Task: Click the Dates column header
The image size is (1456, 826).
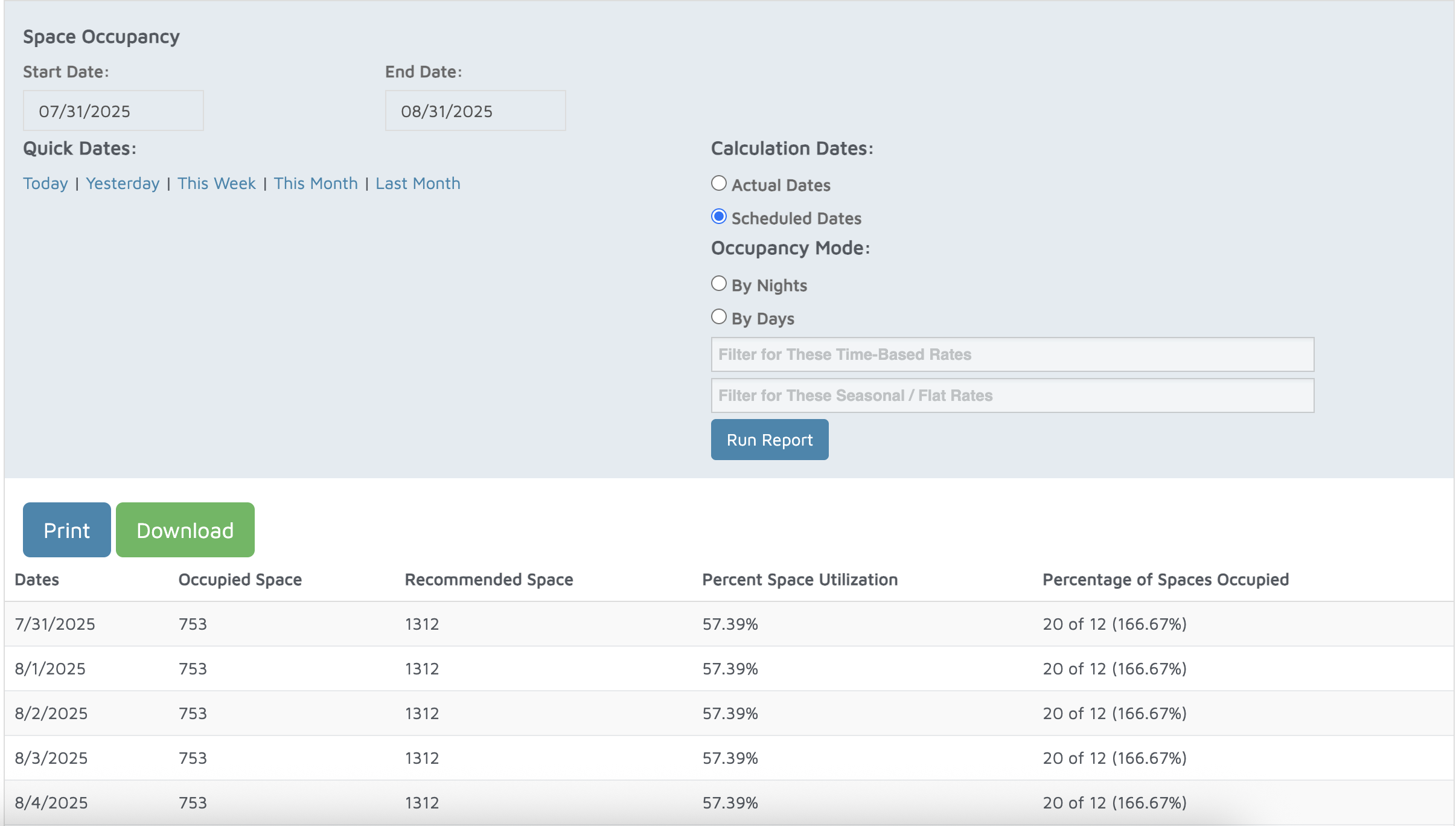Action: 37,580
